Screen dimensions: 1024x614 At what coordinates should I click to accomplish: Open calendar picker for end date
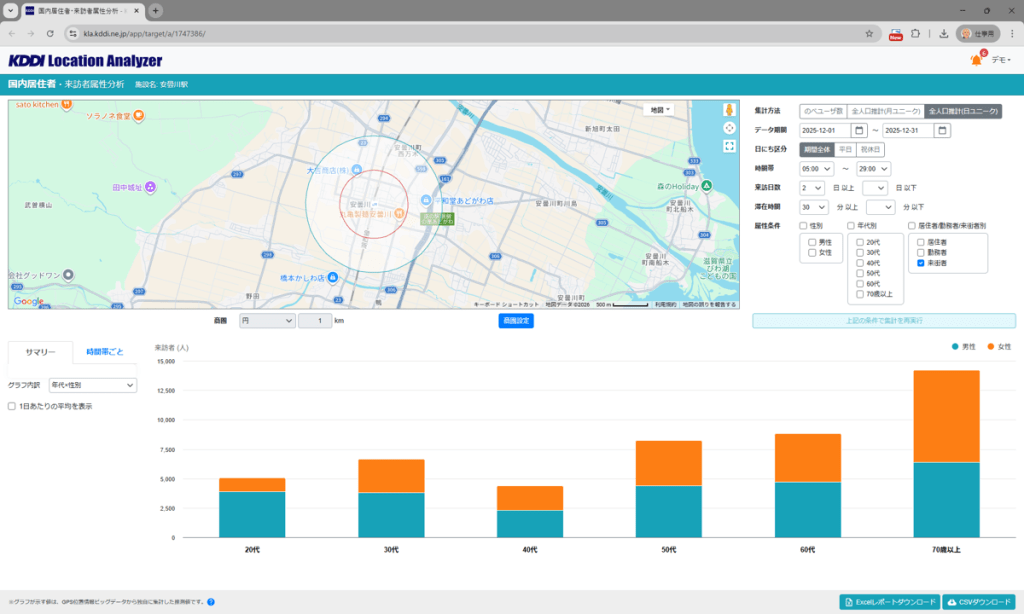[942, 130]
